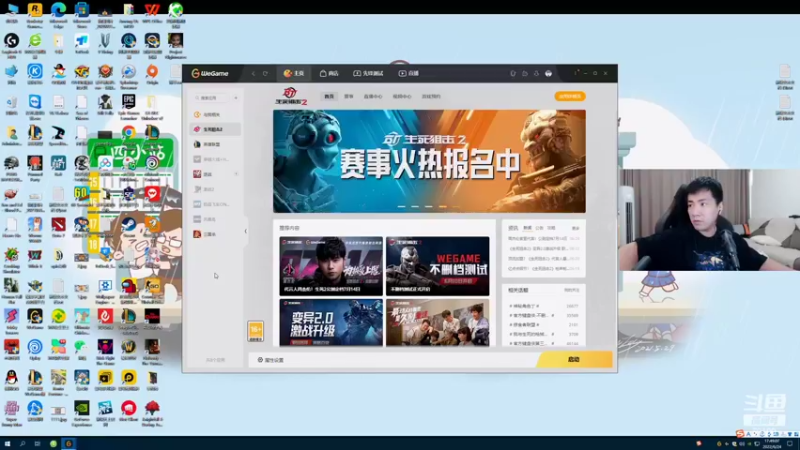Viewport: 800px width, 450px height.
Task: Open the 先锋测试 tab in WeGame
Action: (368, 73)
